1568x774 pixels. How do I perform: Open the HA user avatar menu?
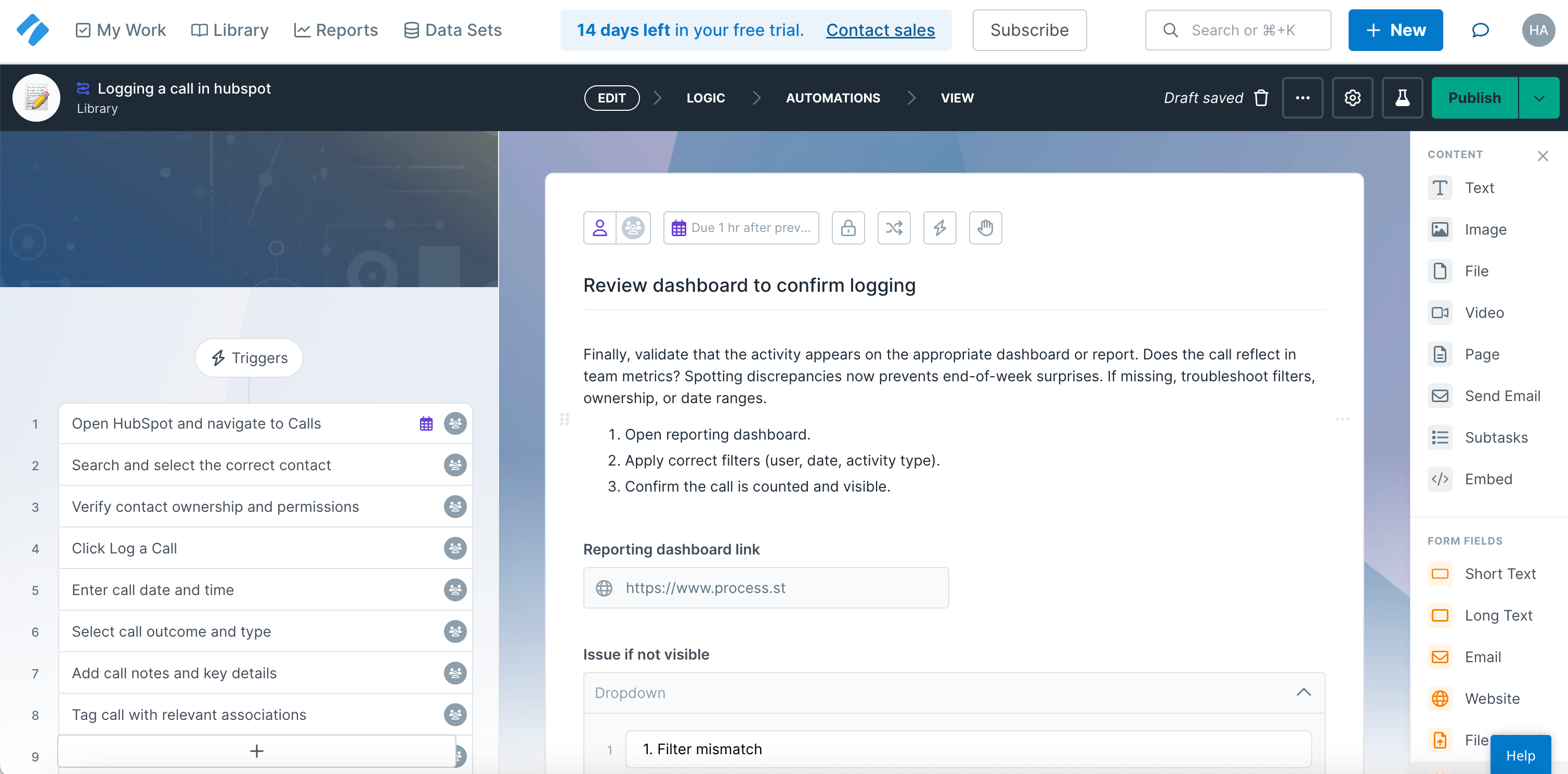(1538, 30)
